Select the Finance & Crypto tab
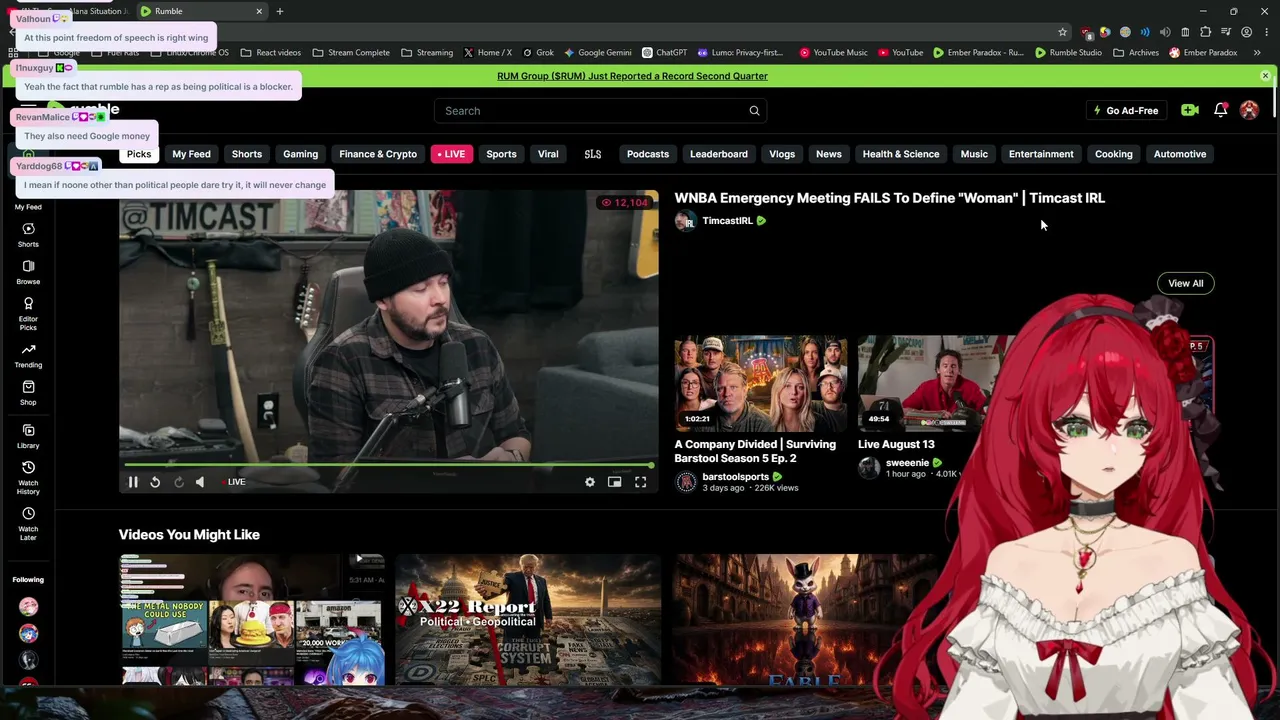The image size is (1280, 720). 378,154
